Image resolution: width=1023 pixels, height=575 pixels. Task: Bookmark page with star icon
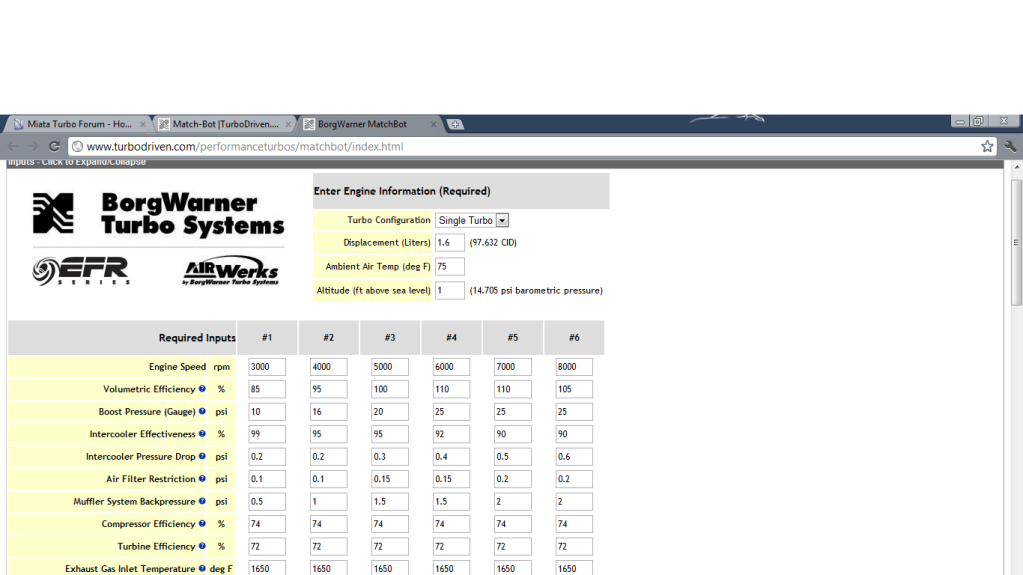coord(987,146)
